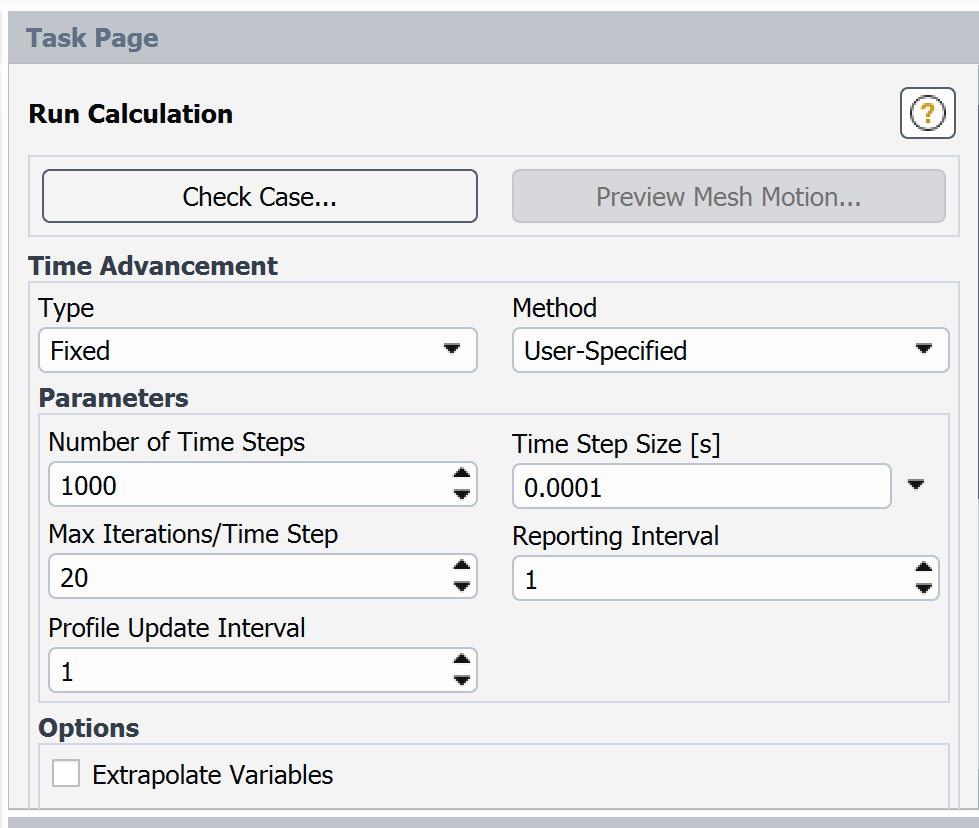Decrease Profile Update Interval with down arrow

tap(461, 680)
